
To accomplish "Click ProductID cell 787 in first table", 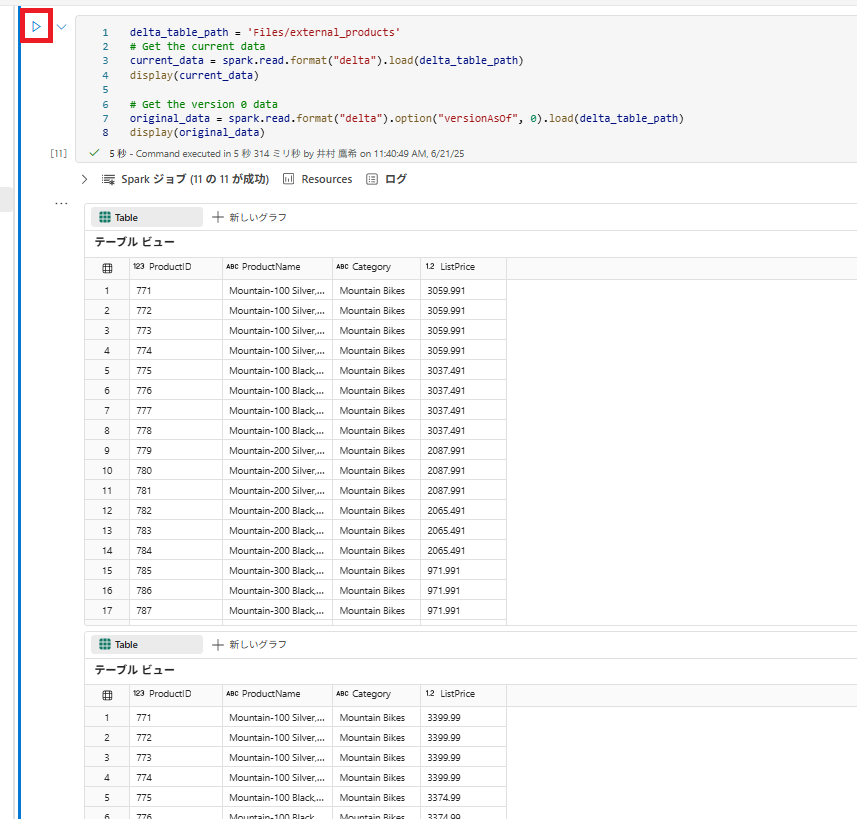I will (x=176, y=611).
